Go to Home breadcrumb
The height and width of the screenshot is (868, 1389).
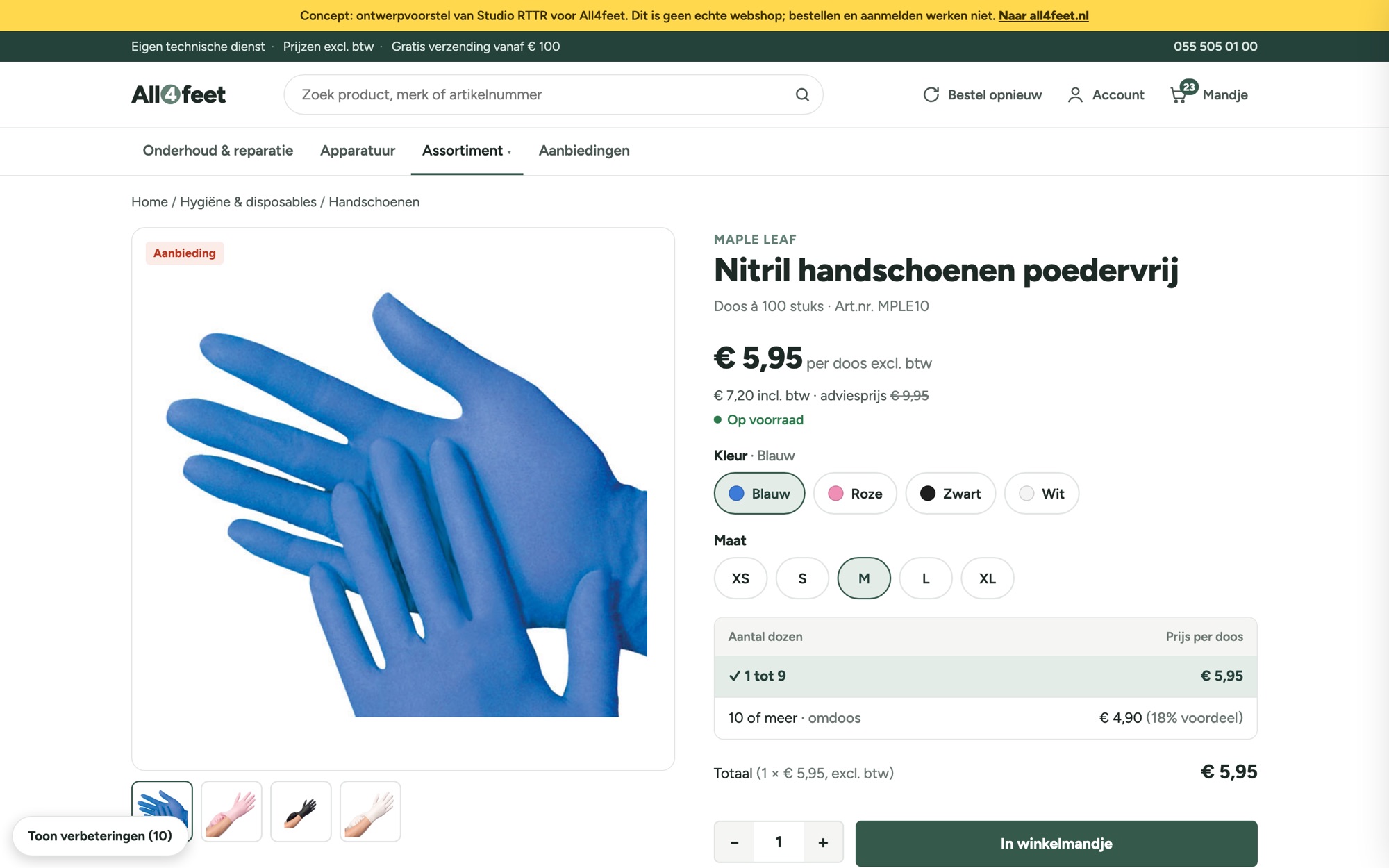[149, 201]
